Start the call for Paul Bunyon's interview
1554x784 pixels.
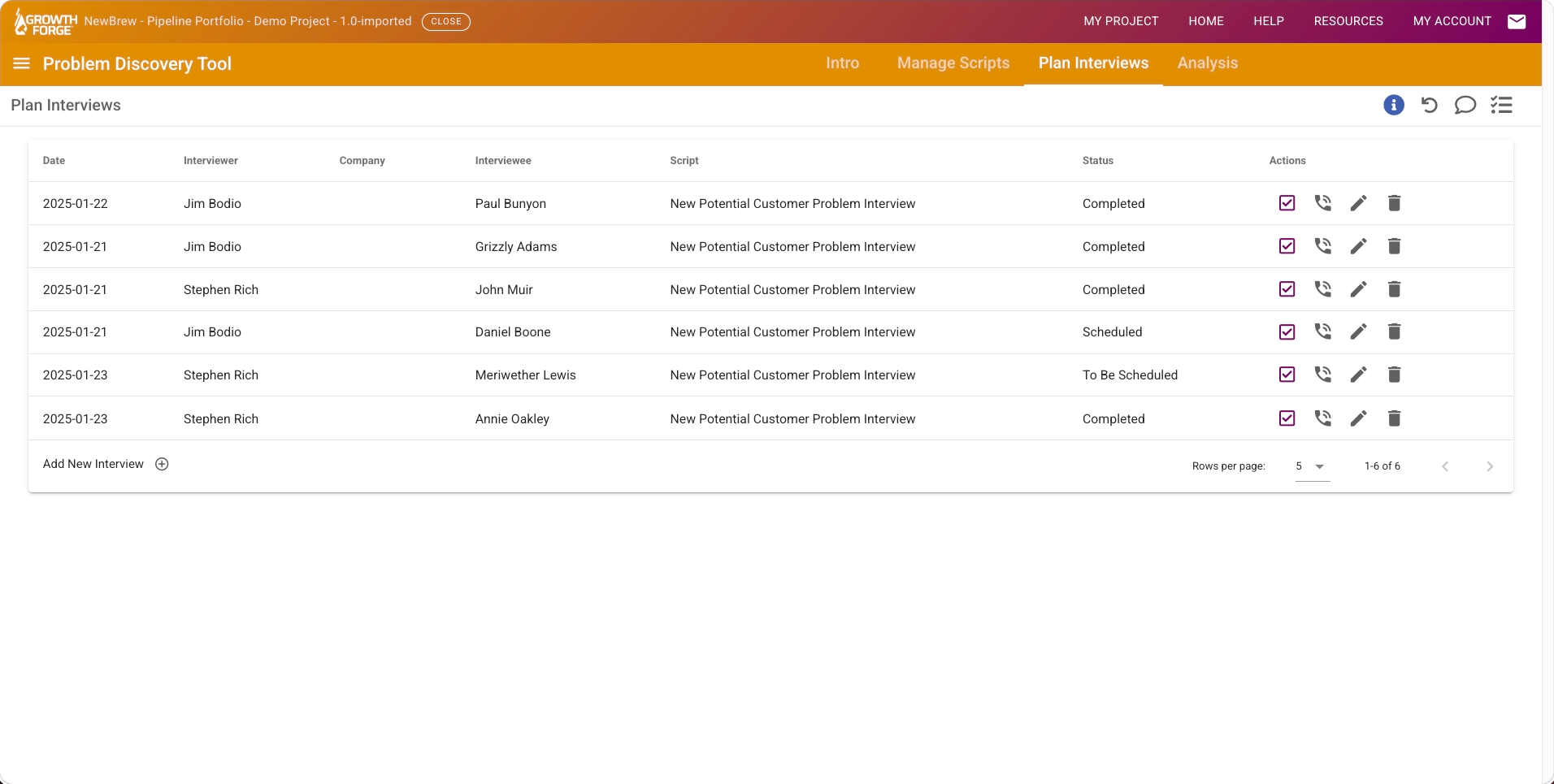coord(1323,203)
